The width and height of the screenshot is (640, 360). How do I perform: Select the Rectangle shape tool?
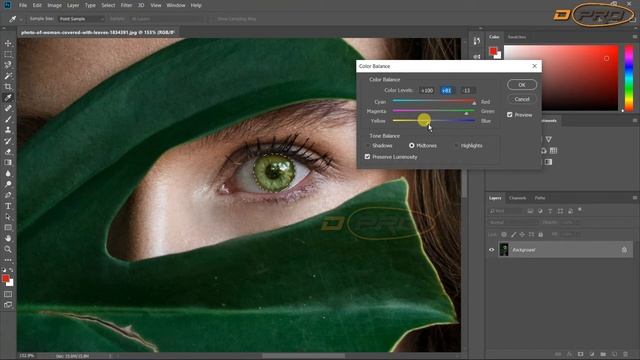pos(8,227)
